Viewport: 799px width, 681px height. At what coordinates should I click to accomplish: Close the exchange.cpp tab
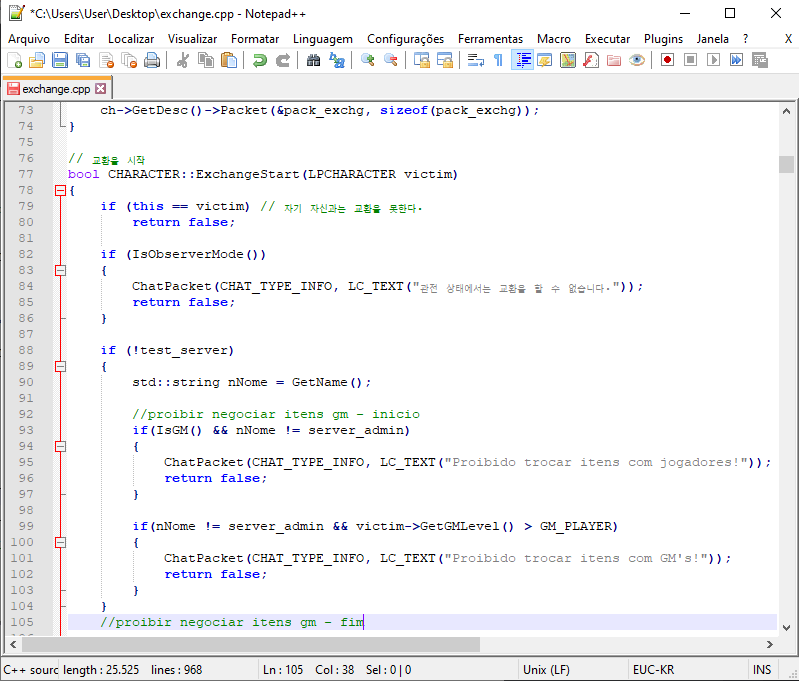(101, 89)
